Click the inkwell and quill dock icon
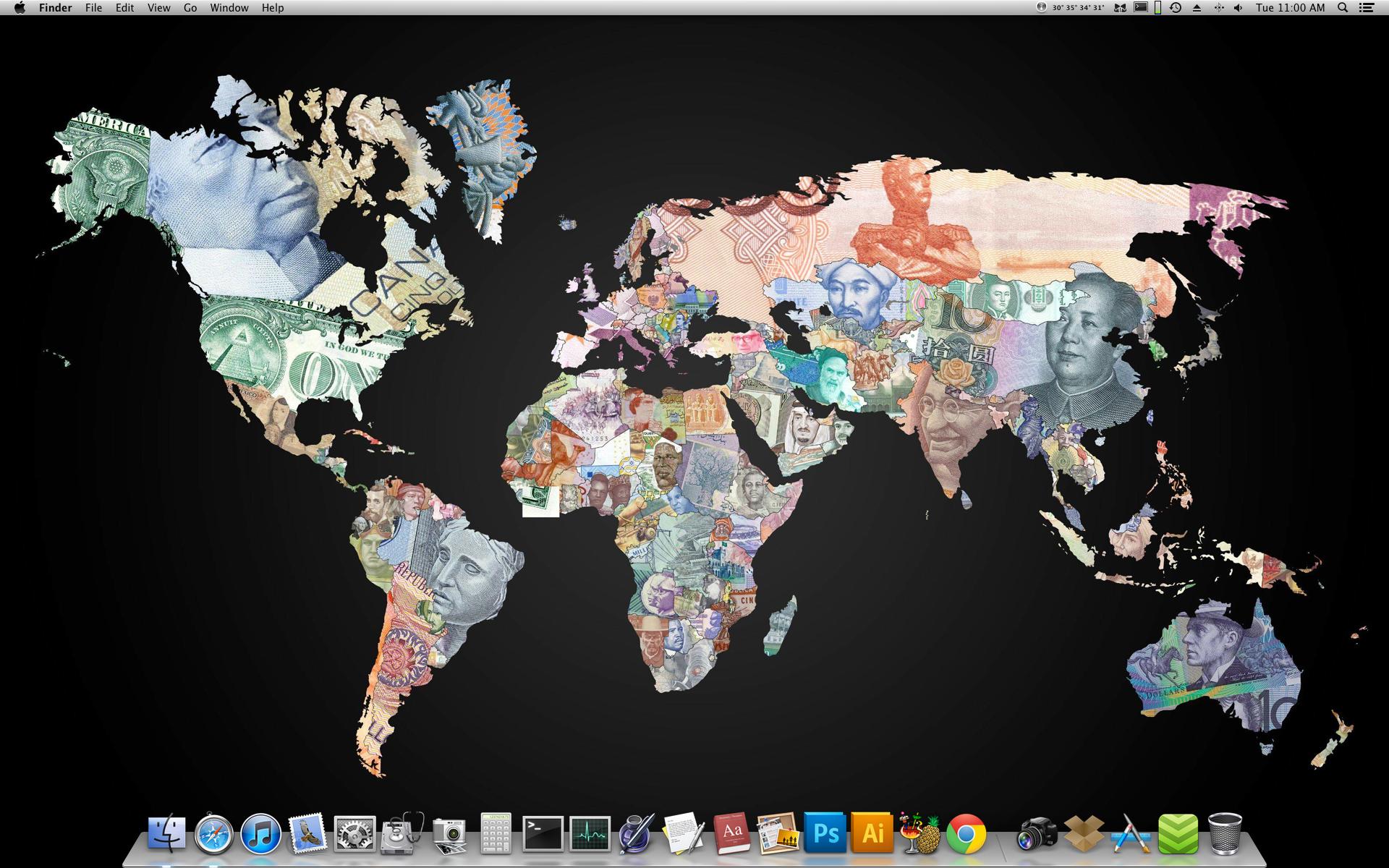The height and width of the screenshot is (868, 1389). tap(637, 834)
